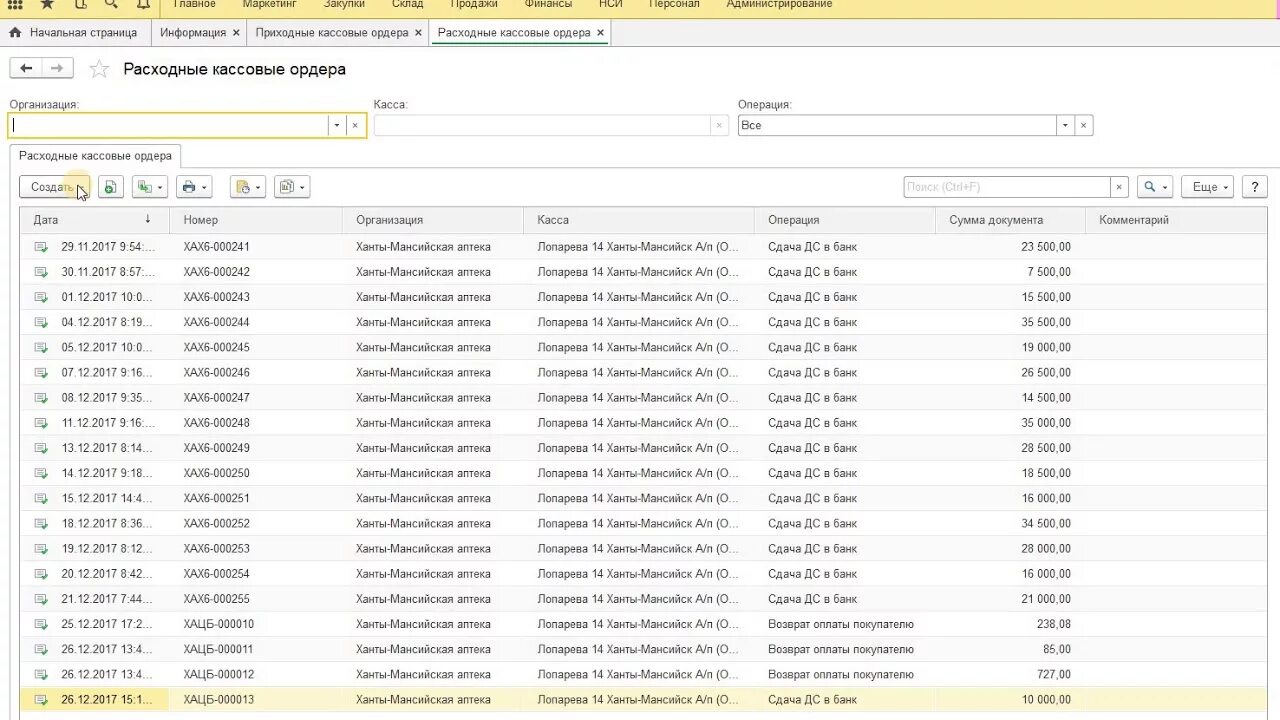Open the Еще menu
Image resolution: width=1280 pixels, height=720 pixels.
coord(1208,187)
